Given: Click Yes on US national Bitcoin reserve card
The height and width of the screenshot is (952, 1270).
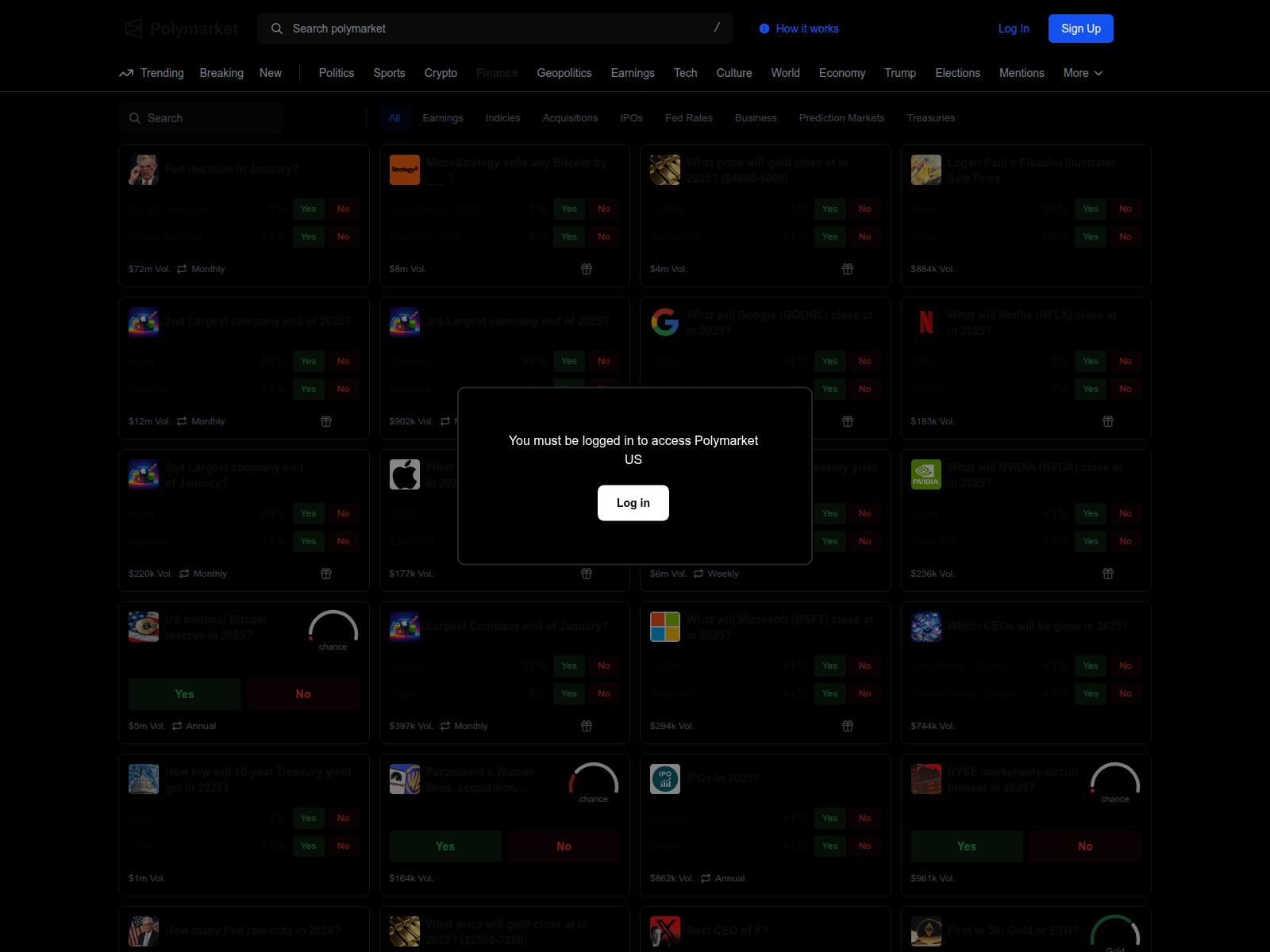Looking at the screenshot, I should 184,694.
